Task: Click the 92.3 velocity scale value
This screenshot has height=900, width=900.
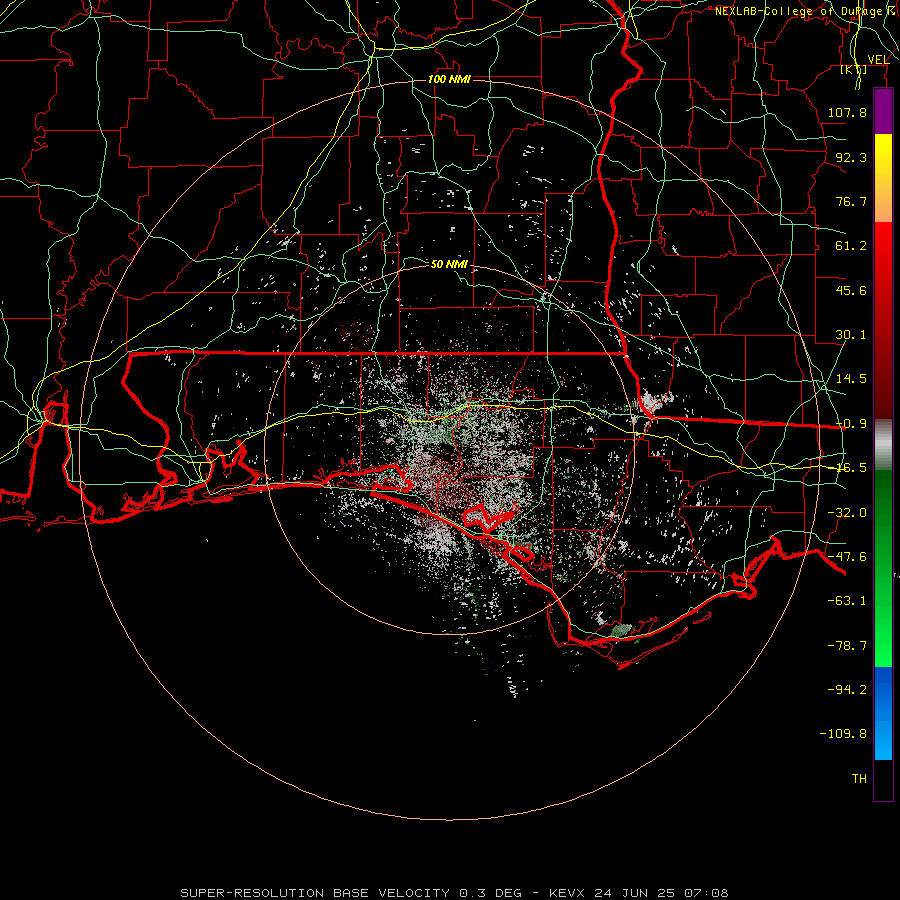Action: 851,157
